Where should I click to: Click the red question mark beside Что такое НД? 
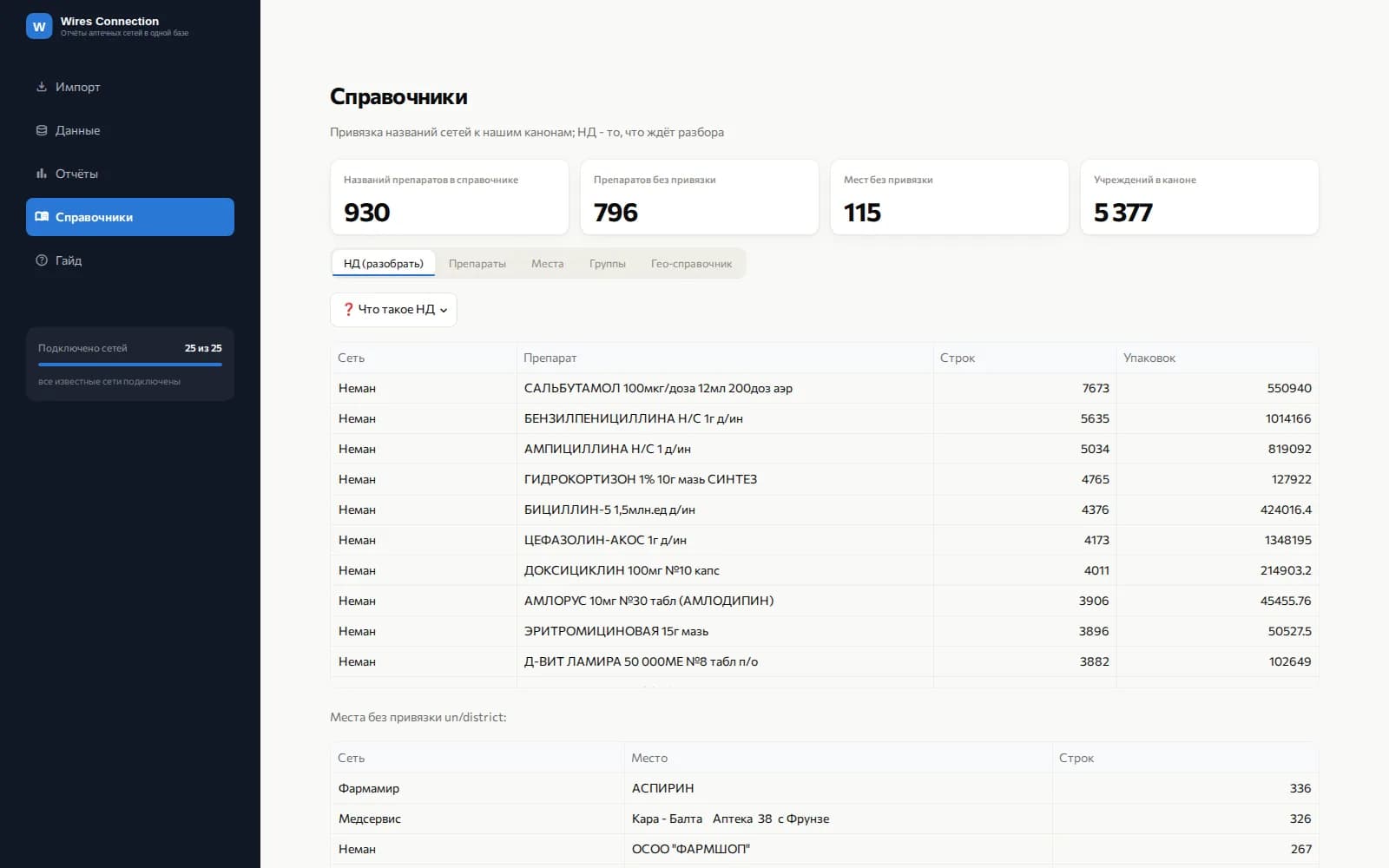point(348,309)
